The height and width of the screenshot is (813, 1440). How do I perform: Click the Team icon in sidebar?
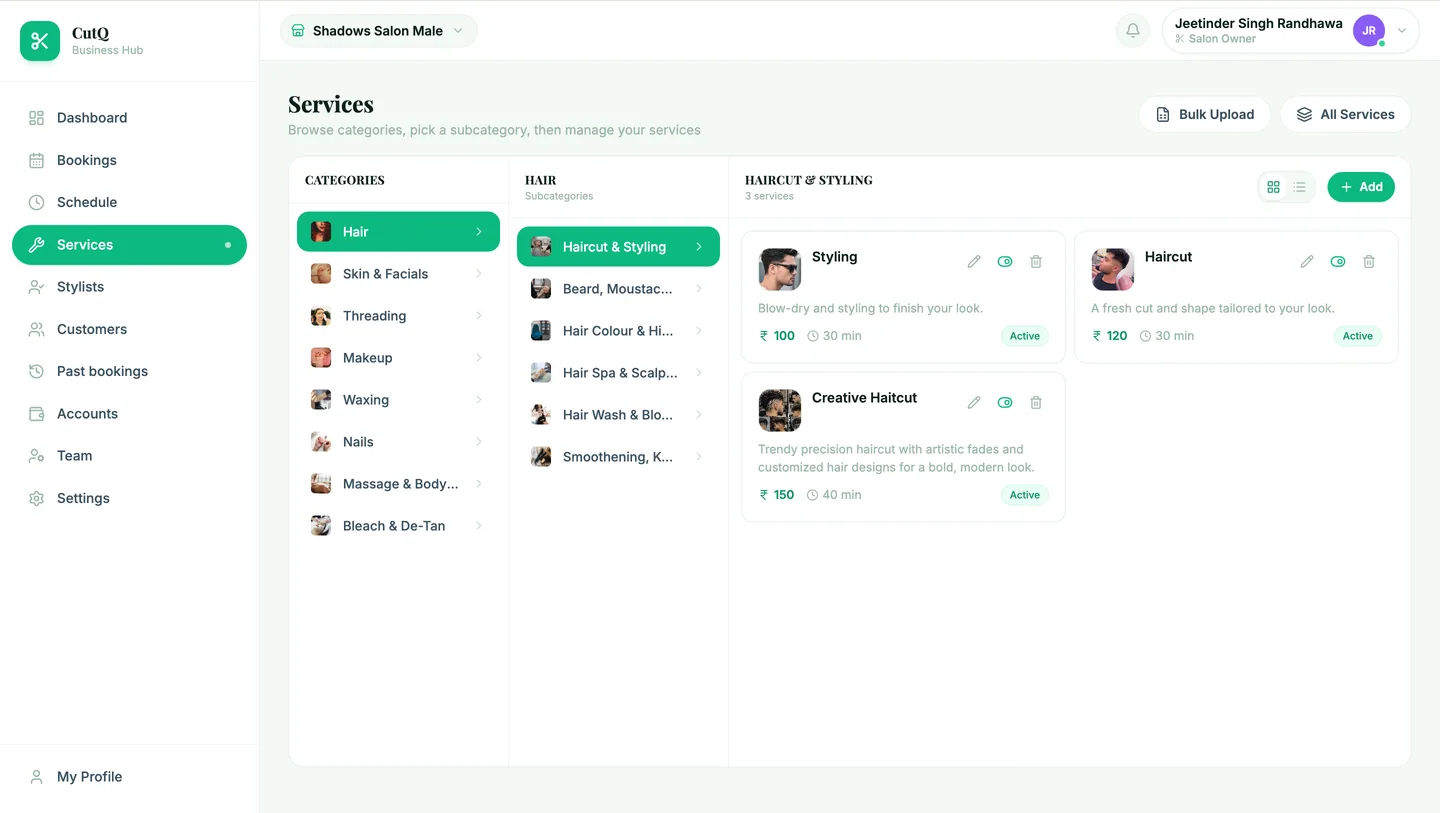click(37, 456)
